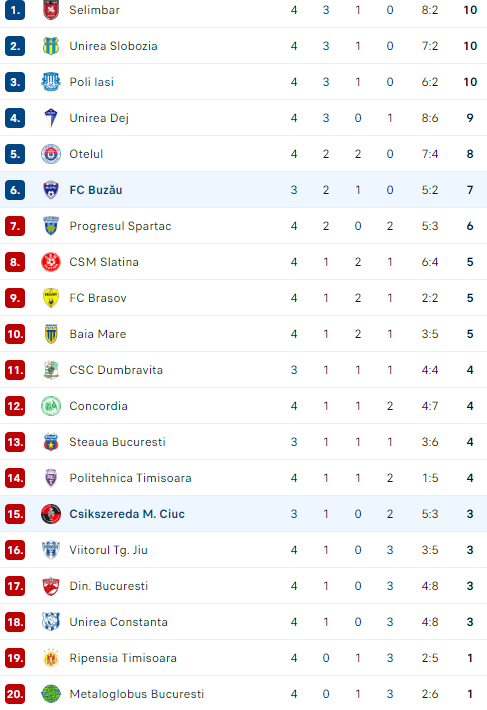The height and width of the screenshot is (710, 487).
Task: Click the rank 1 position badge
Action: click(x=15, y=10)
